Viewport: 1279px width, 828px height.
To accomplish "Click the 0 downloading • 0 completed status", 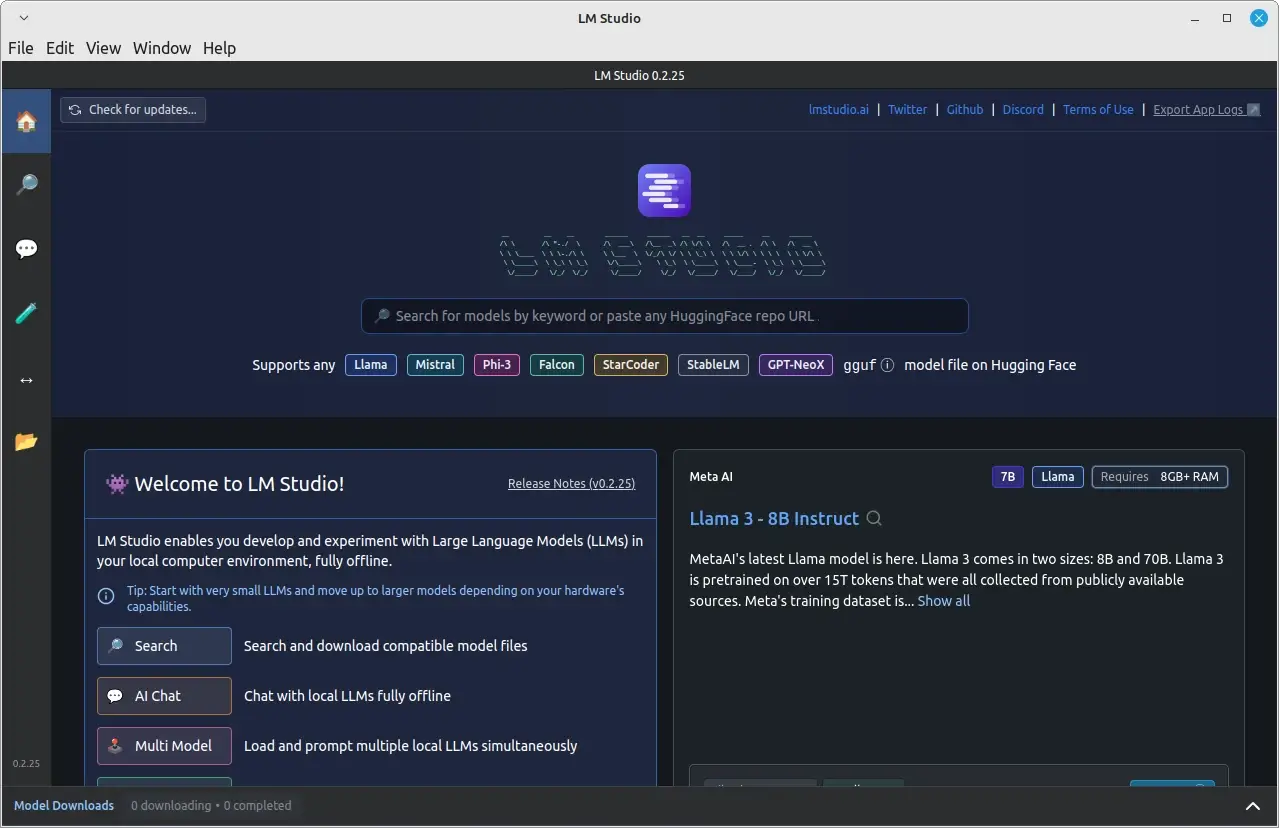I will [x=211, y=806].
